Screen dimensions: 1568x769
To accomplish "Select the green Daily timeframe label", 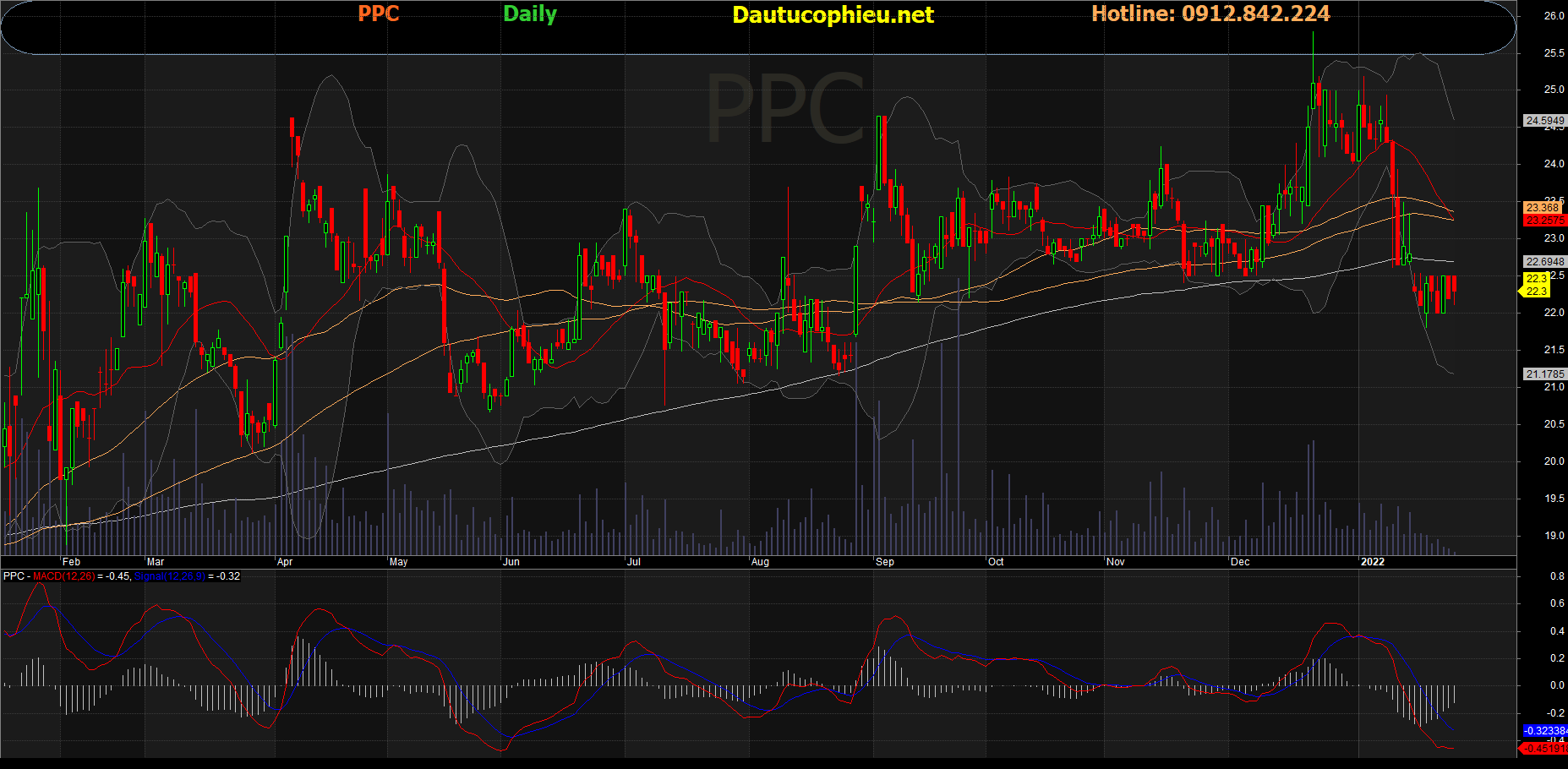I will (529, 14).
